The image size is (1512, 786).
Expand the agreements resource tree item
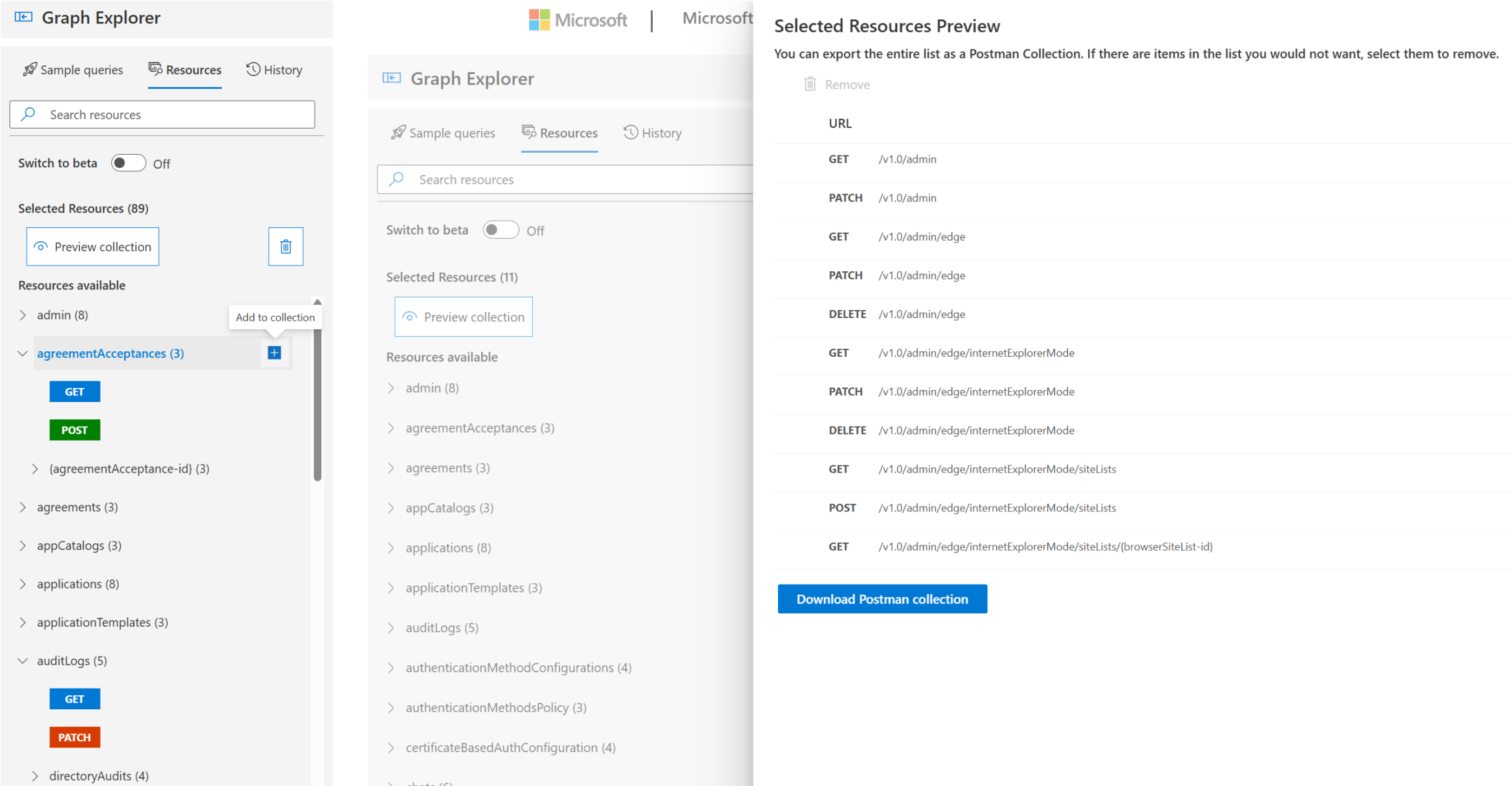pyautogui.click(x=22, y=506)
